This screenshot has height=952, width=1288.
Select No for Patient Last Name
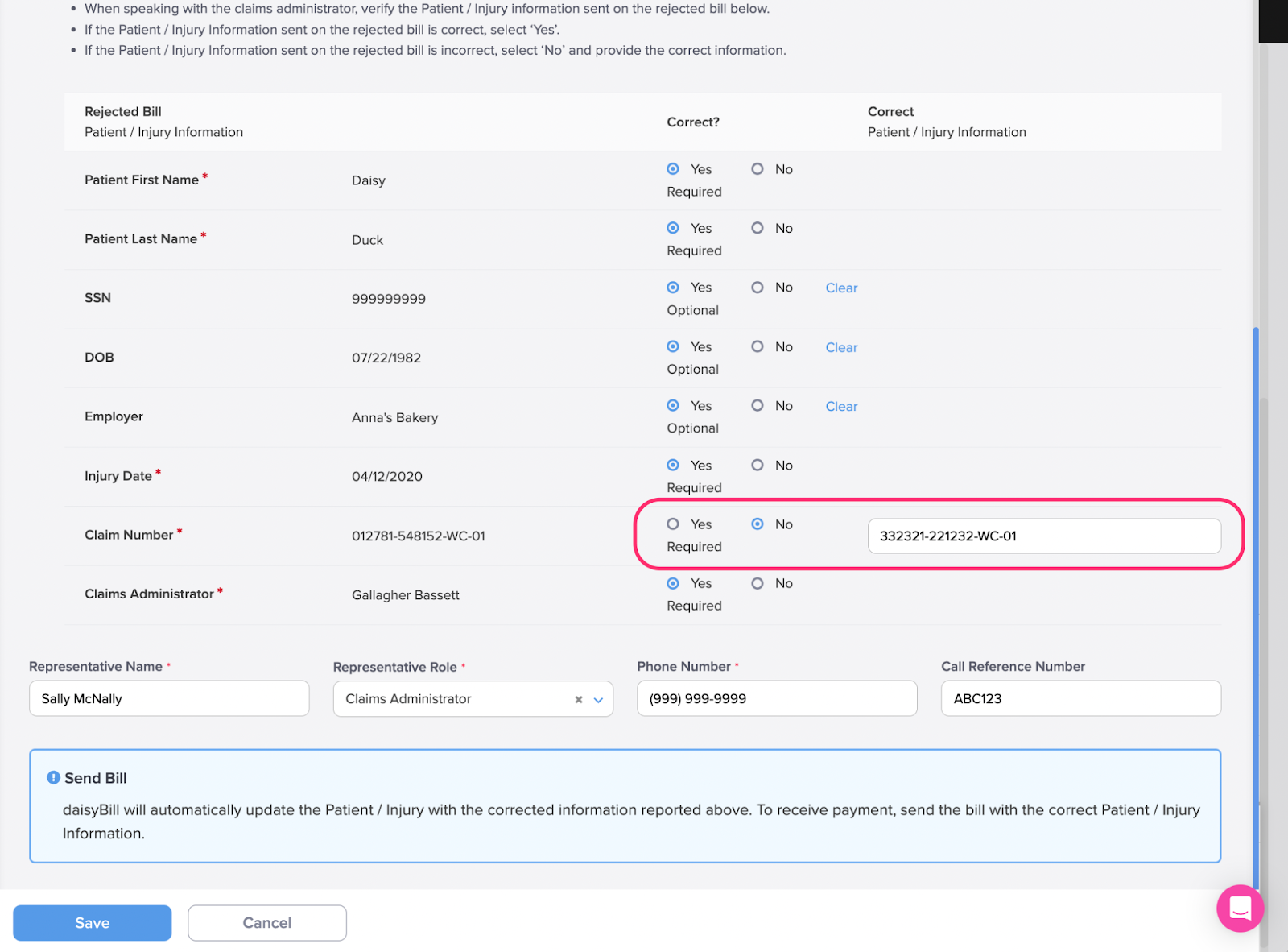click(758, 229)
